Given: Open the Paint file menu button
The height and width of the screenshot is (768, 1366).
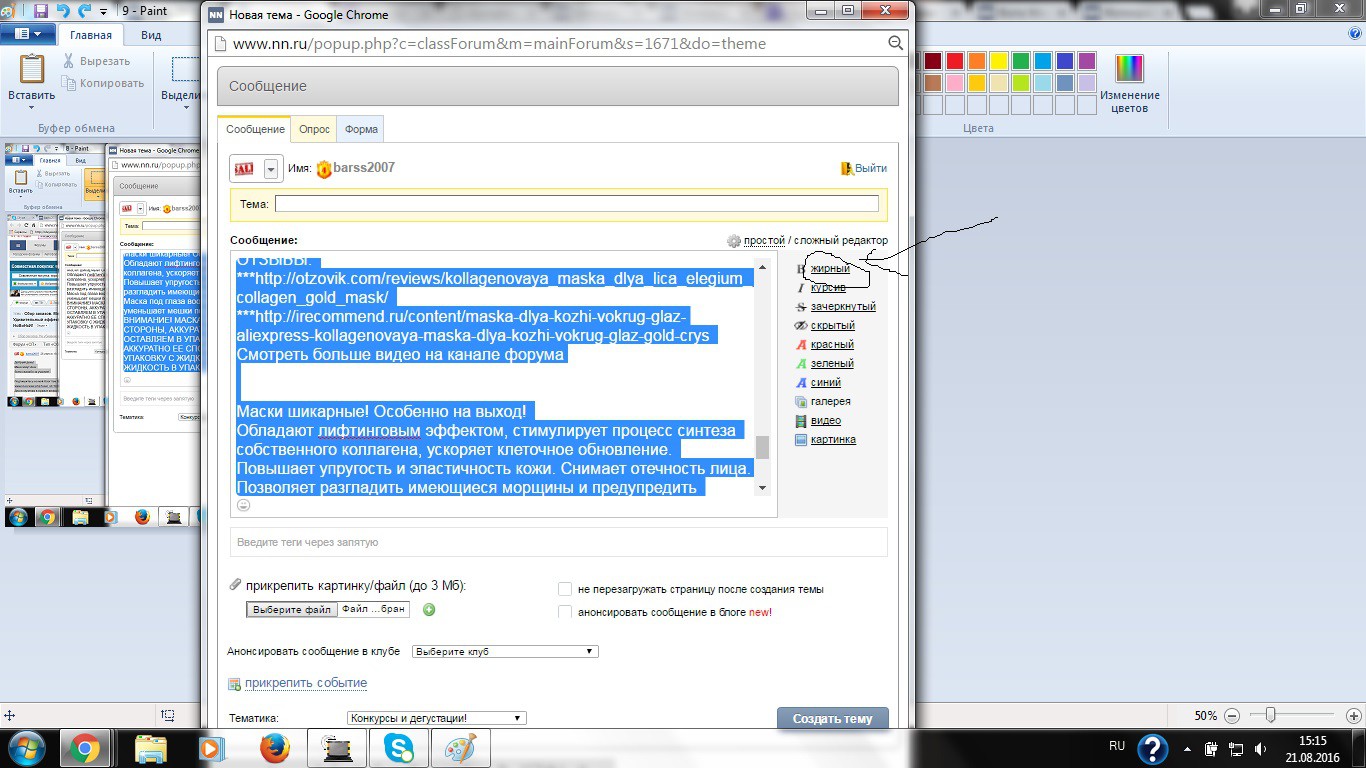Looking at the screenshot, I should click(x=27, y=34).
